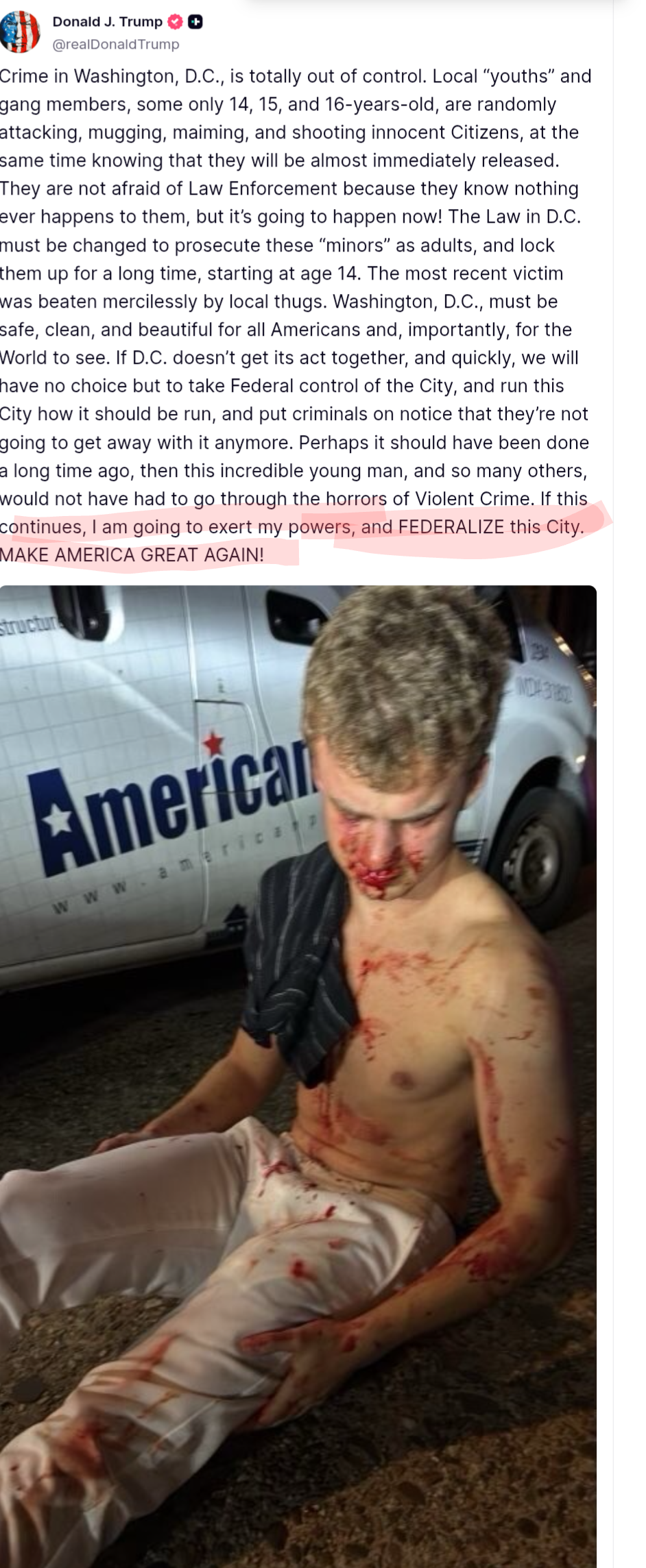Select the highlighted word FEDERALIZE
This screenshot has height=1568, width=646.
click(451, 527)
